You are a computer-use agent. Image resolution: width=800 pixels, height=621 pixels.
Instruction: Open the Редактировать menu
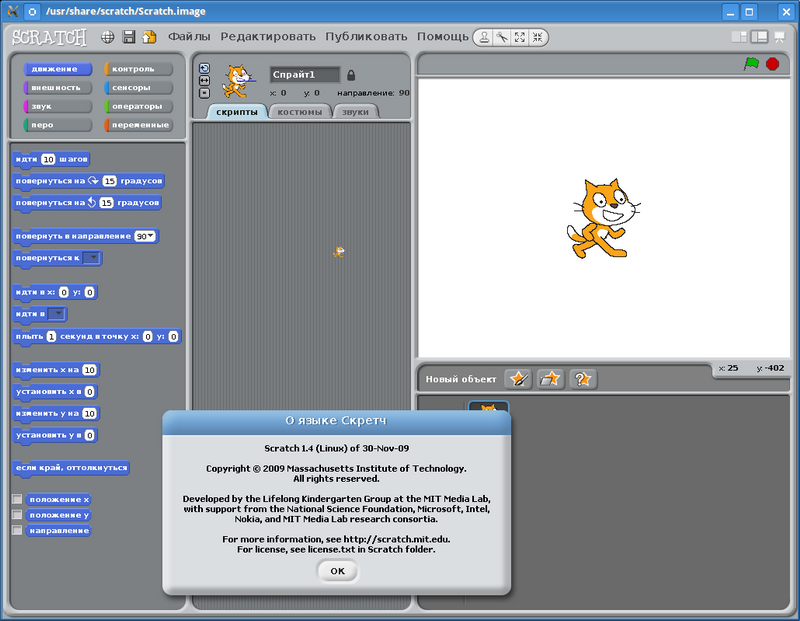(268, 37)
